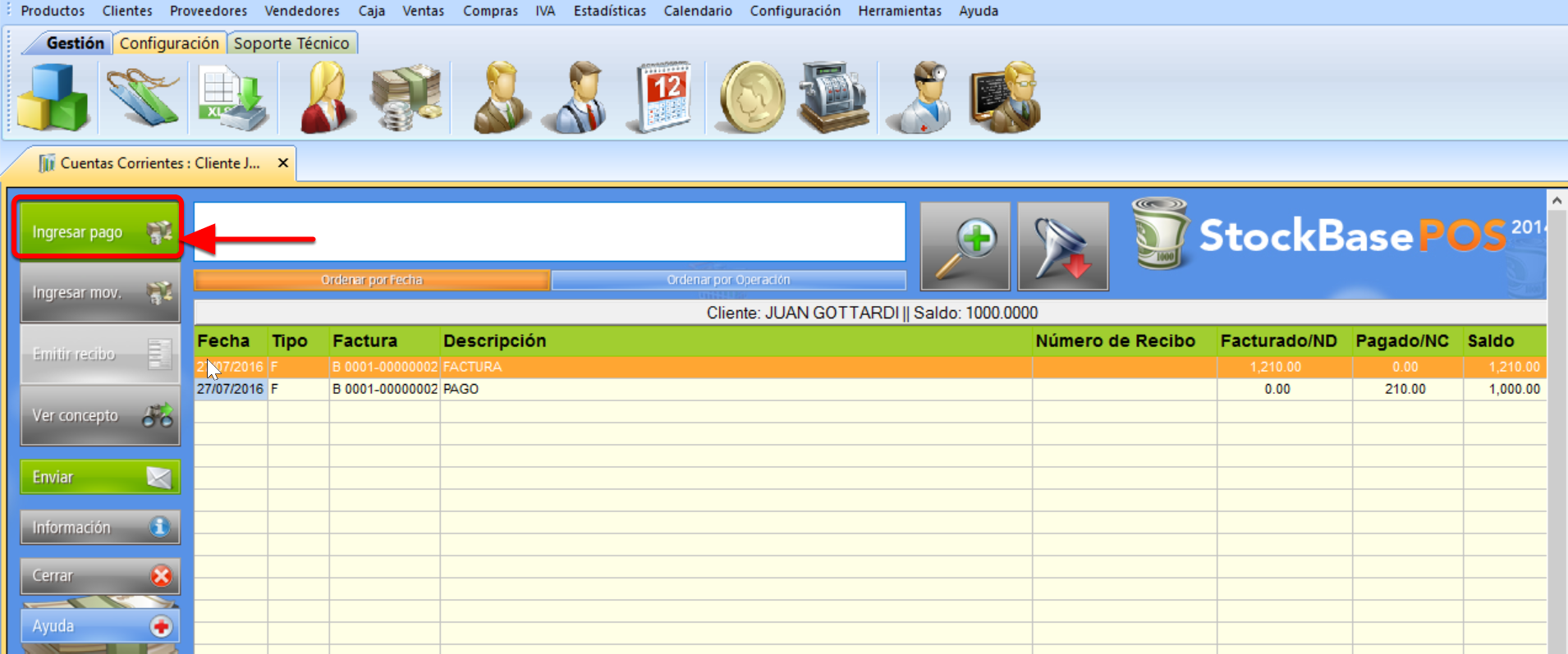Open the blonde woman toolbar icon
1568x654 pixels.
pos(327,97)
